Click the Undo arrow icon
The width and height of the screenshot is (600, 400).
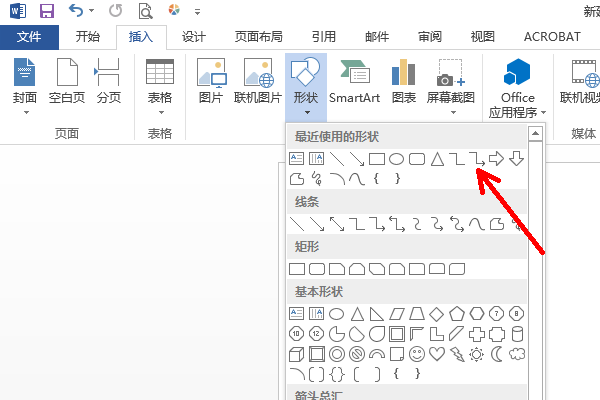click(x=75, y=10)
